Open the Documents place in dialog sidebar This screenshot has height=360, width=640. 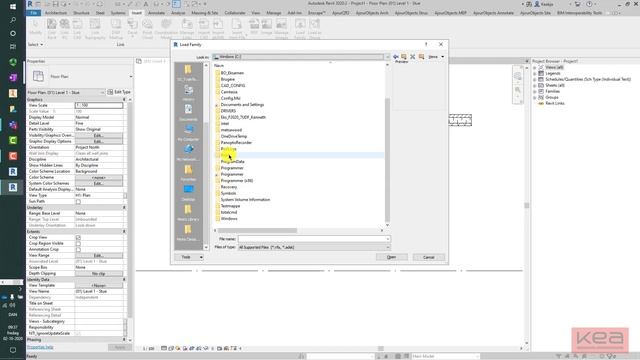click(x=188, y=112)
